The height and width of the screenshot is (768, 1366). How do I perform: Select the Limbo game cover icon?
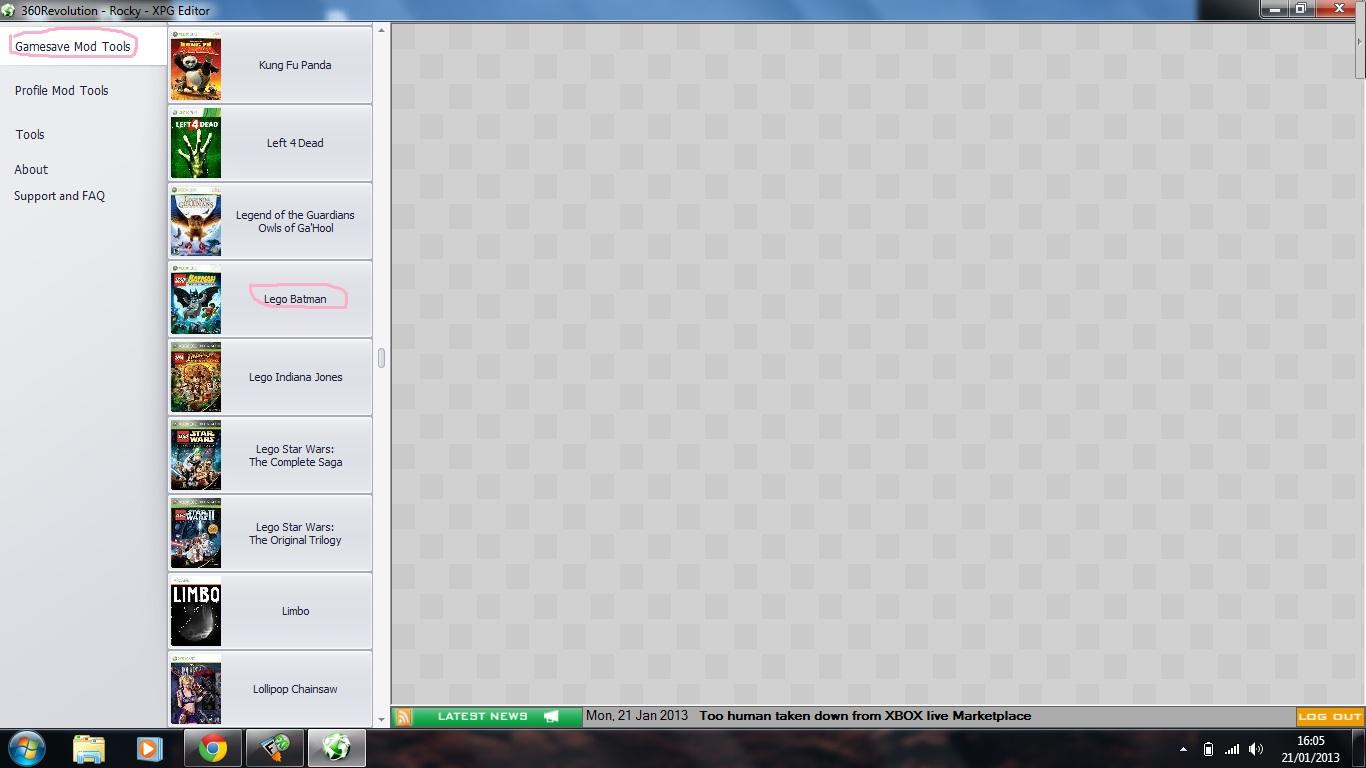[195, 611]
